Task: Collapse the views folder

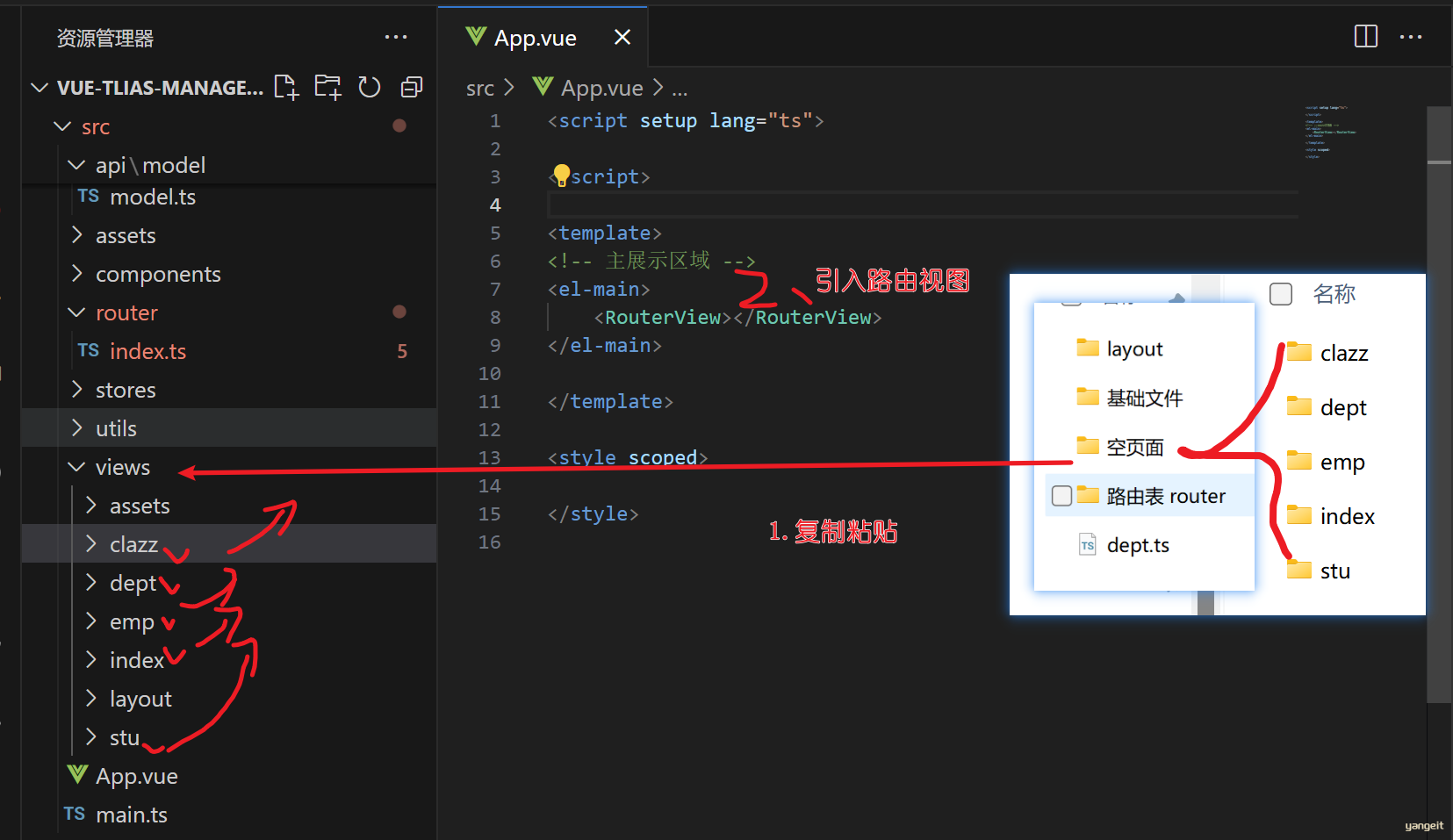Action: (x=76, y=467)
